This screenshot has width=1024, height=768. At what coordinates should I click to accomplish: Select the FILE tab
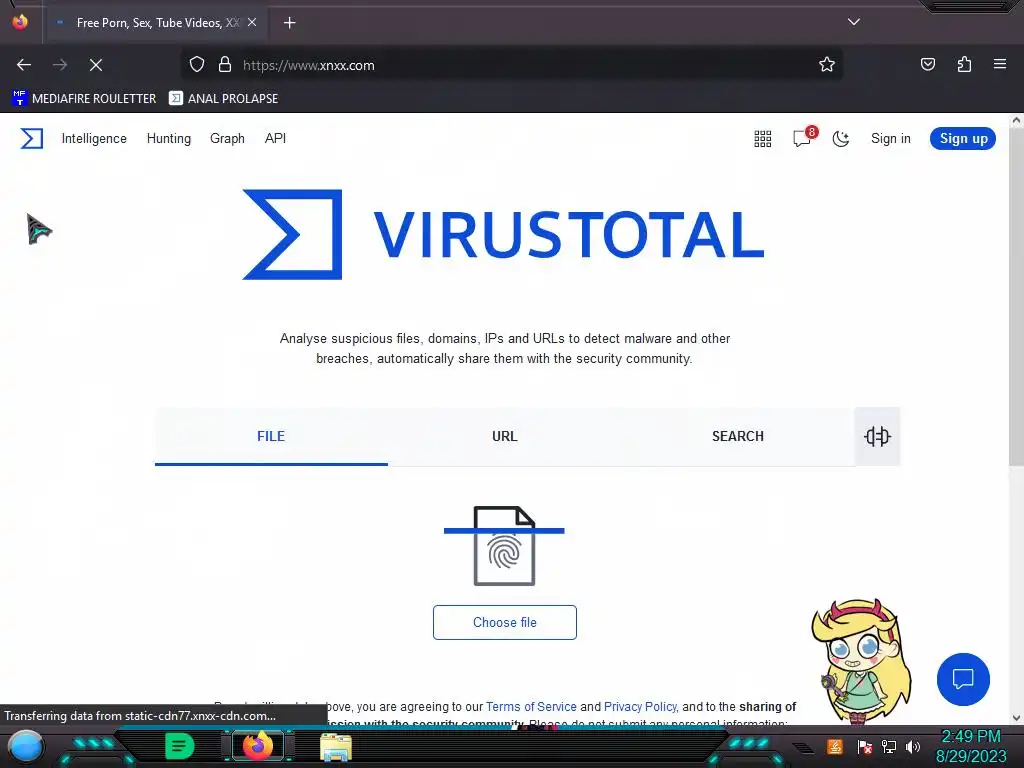(x=271, y=436)
